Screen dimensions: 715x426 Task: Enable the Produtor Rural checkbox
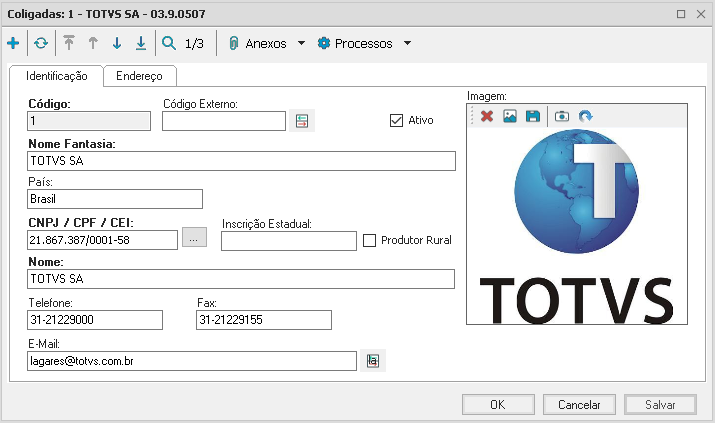tap(369, 240)
